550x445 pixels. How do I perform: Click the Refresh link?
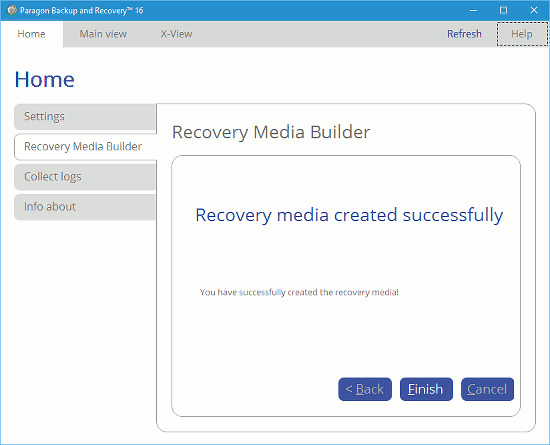coord(464,34)
